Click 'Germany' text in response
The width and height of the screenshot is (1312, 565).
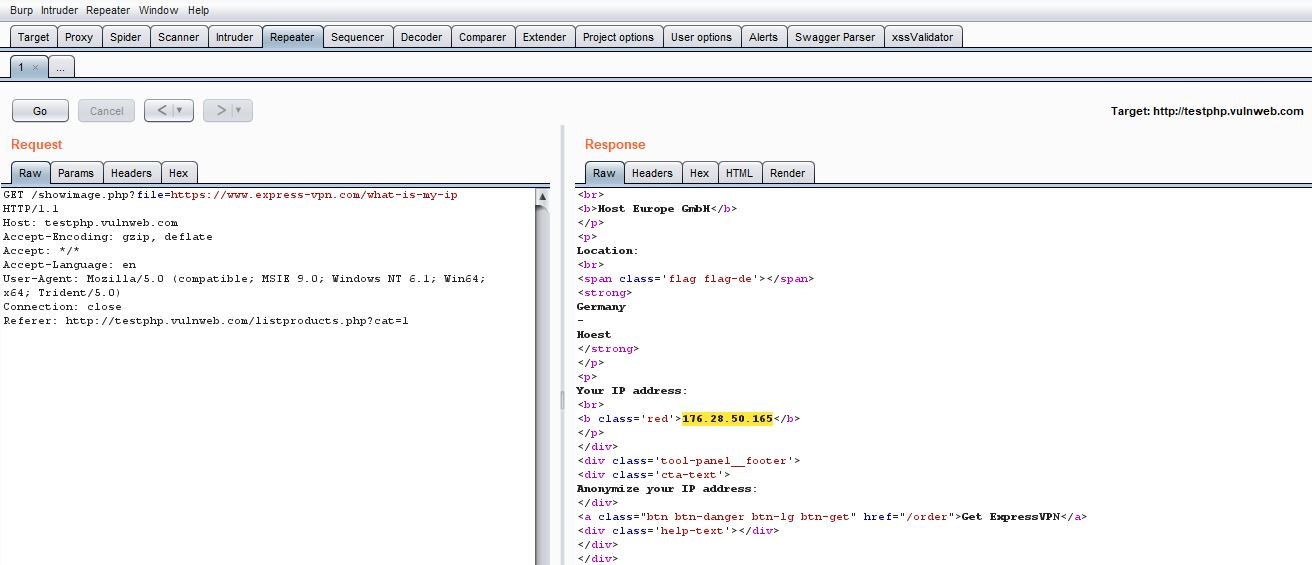pyautogui.click(x=601, y=307)
